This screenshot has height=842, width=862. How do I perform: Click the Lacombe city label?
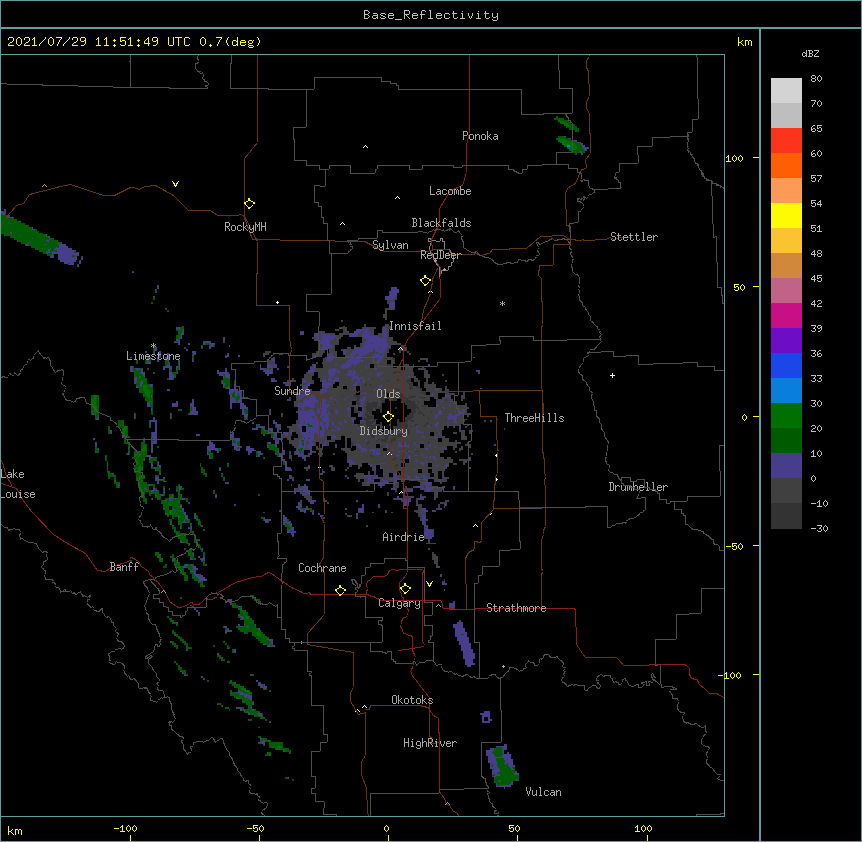click(450, 191)
